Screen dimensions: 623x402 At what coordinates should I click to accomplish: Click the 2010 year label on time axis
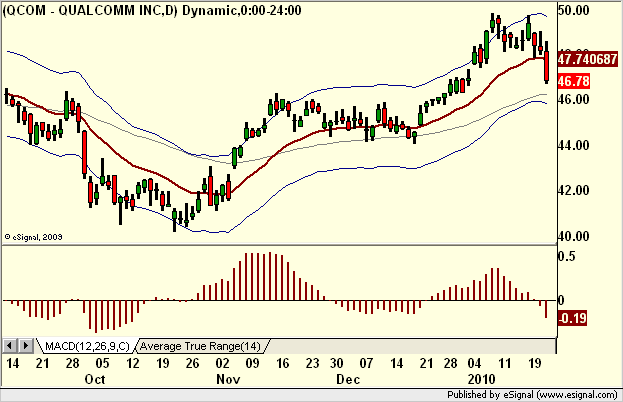(x=482, y=379)
